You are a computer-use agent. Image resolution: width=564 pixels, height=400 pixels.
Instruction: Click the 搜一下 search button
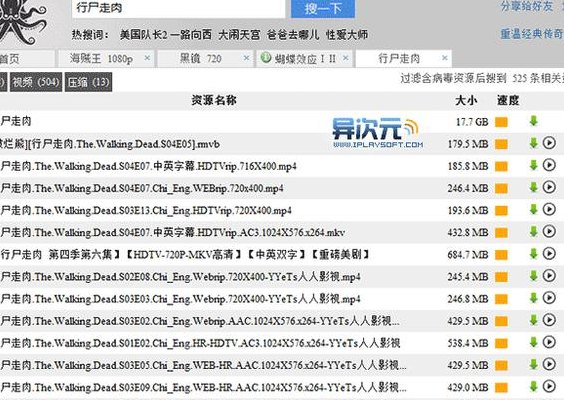pyautogui.click(x=323, y=8)
